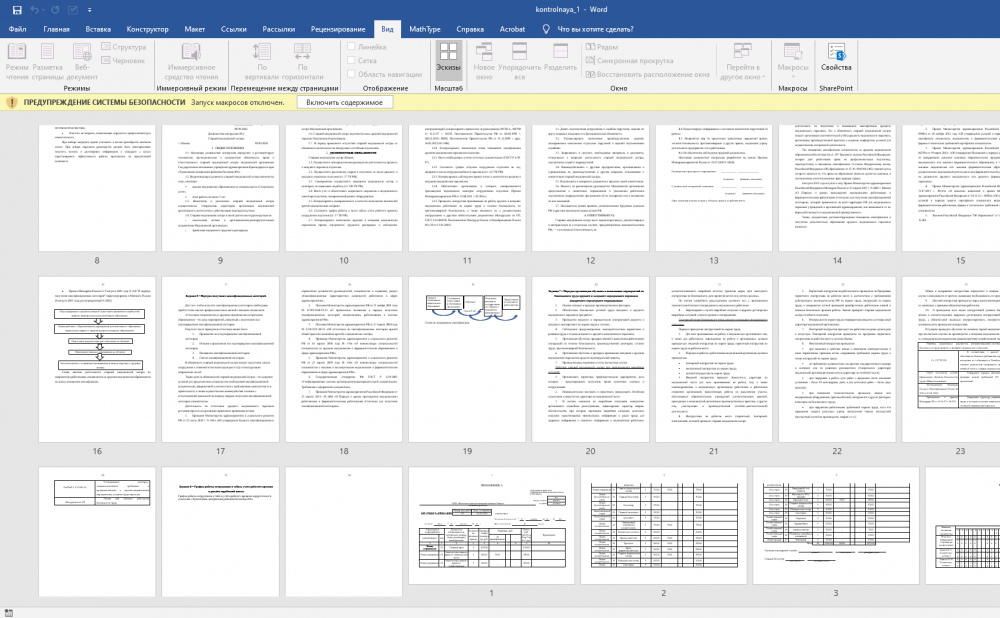Select page 16 thumbnail with flowchart
Viewport: 1000px width, 618px height.
pyautogui.click(x=97, y=359)
